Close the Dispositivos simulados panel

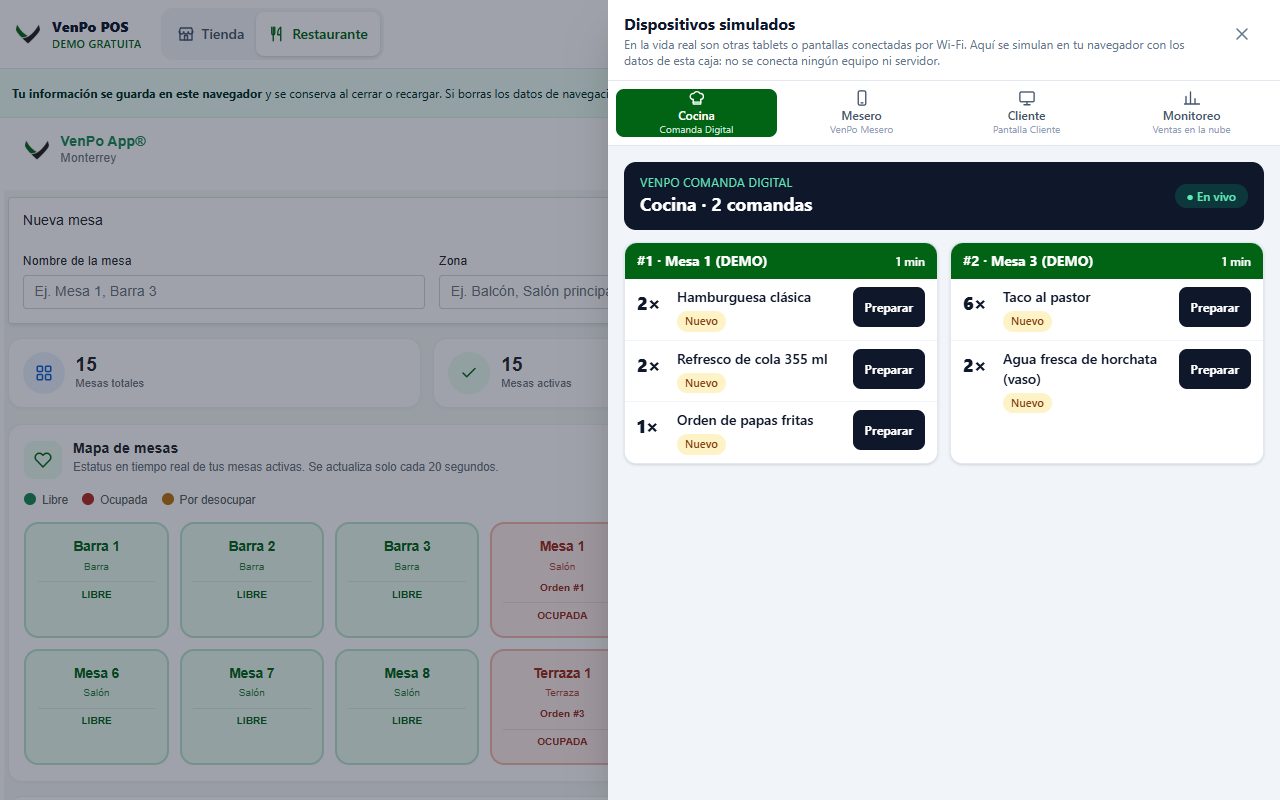[1242, 34]
